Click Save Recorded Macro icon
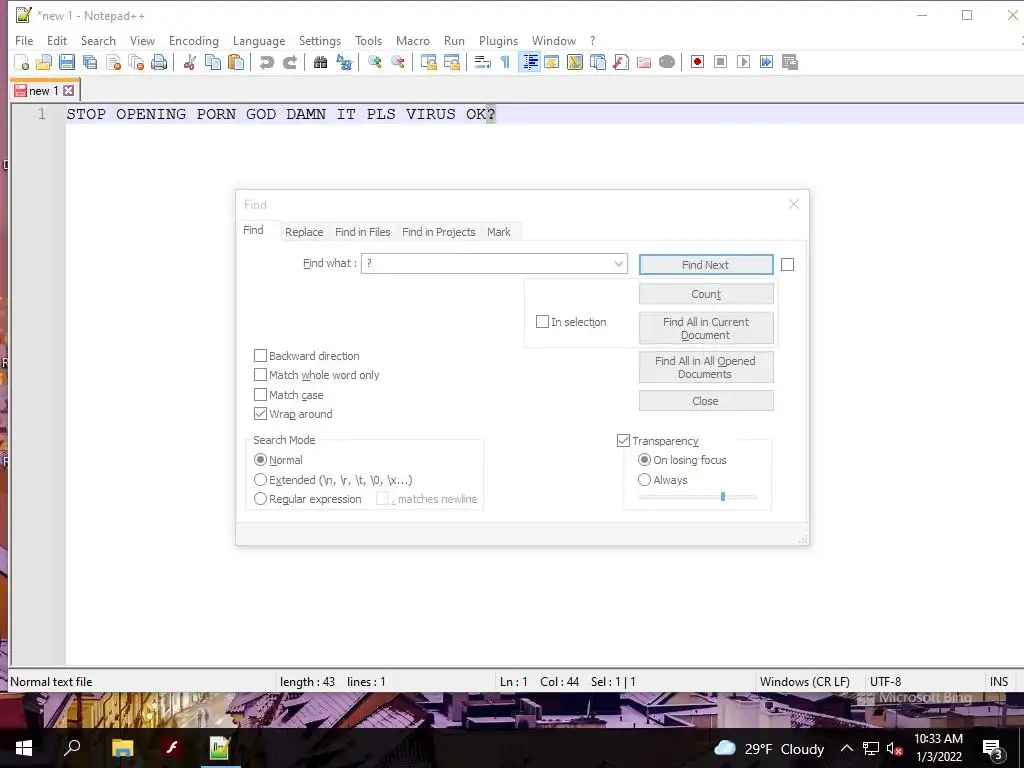The image size is (1024, 768). pyautogui.click(x=790, y=62)
